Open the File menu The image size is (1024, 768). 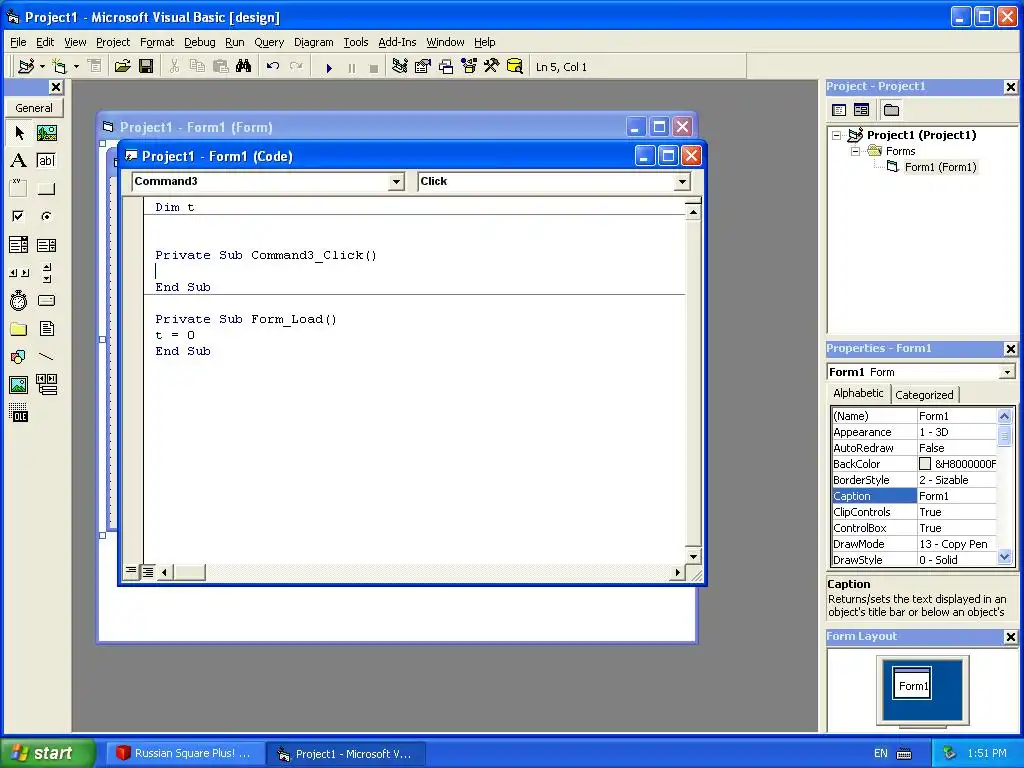[x=18, y=42]
